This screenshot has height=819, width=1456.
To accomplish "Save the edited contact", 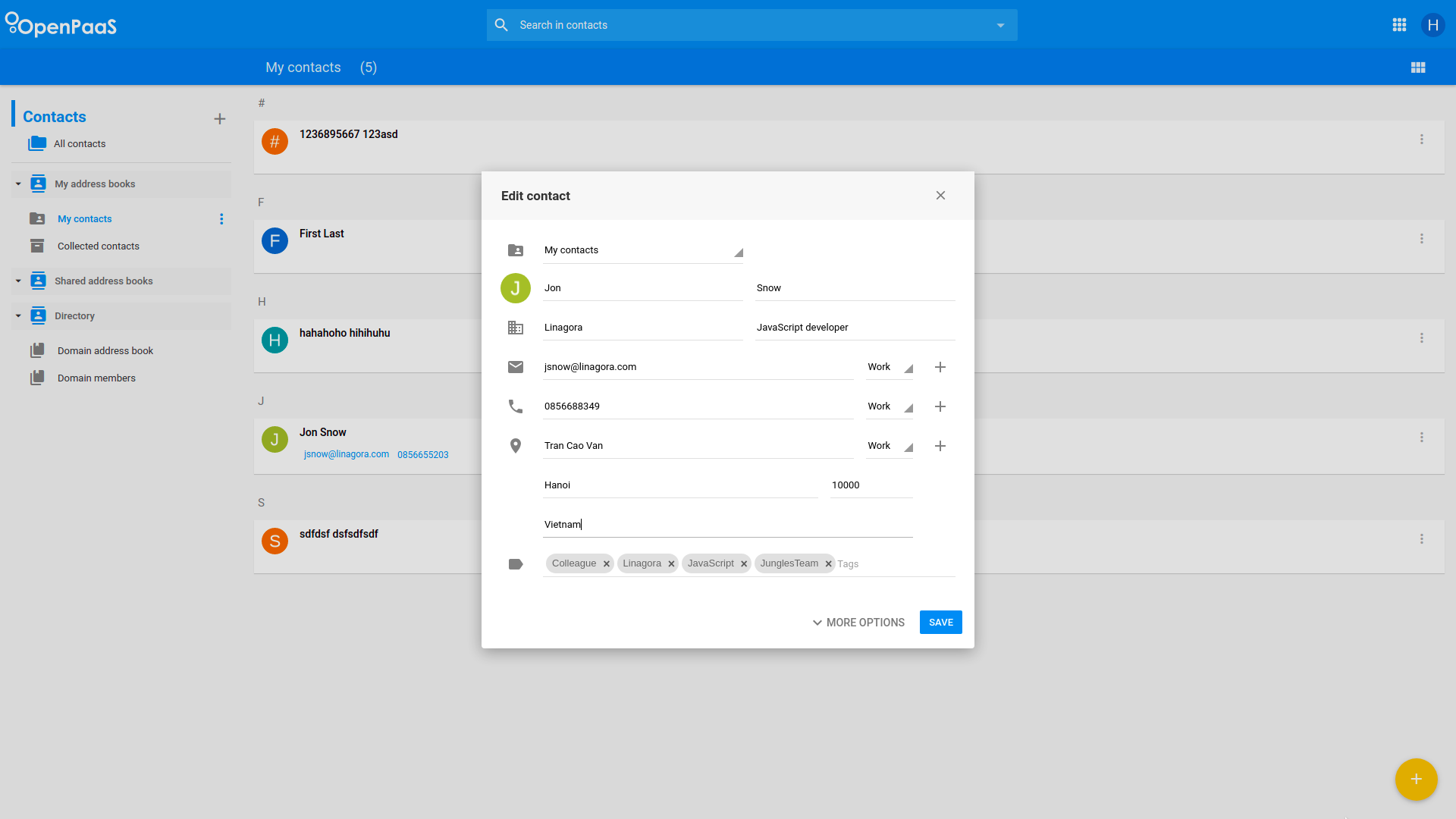I will pyautogui.click(x=940, y=623).
